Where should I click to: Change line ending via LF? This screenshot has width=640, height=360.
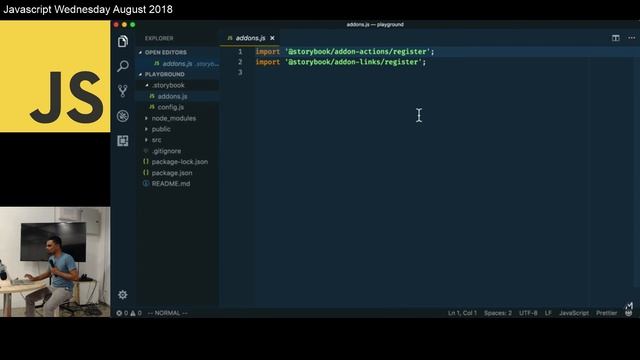point(548,313)
